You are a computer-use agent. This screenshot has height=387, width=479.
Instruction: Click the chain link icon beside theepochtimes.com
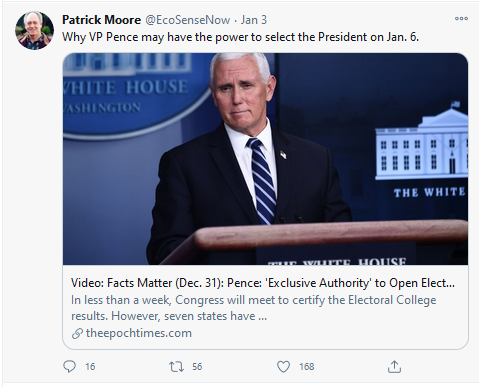pyautogui.click(x=77, y=333)
